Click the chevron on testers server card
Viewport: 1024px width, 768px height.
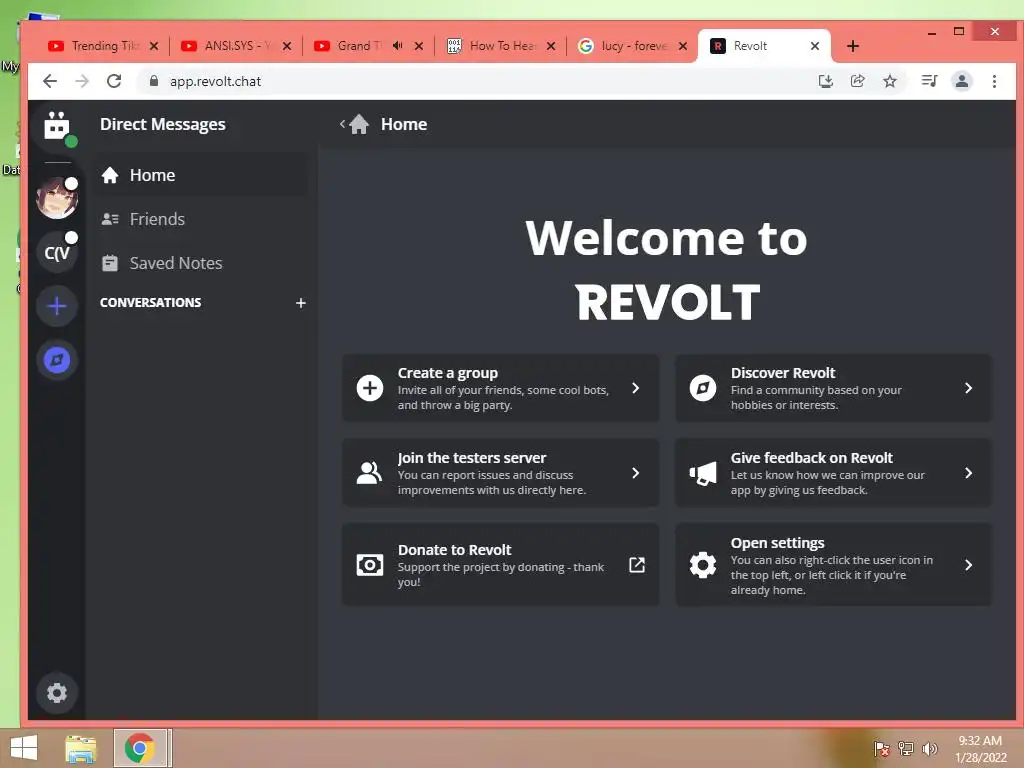point(635,473)
